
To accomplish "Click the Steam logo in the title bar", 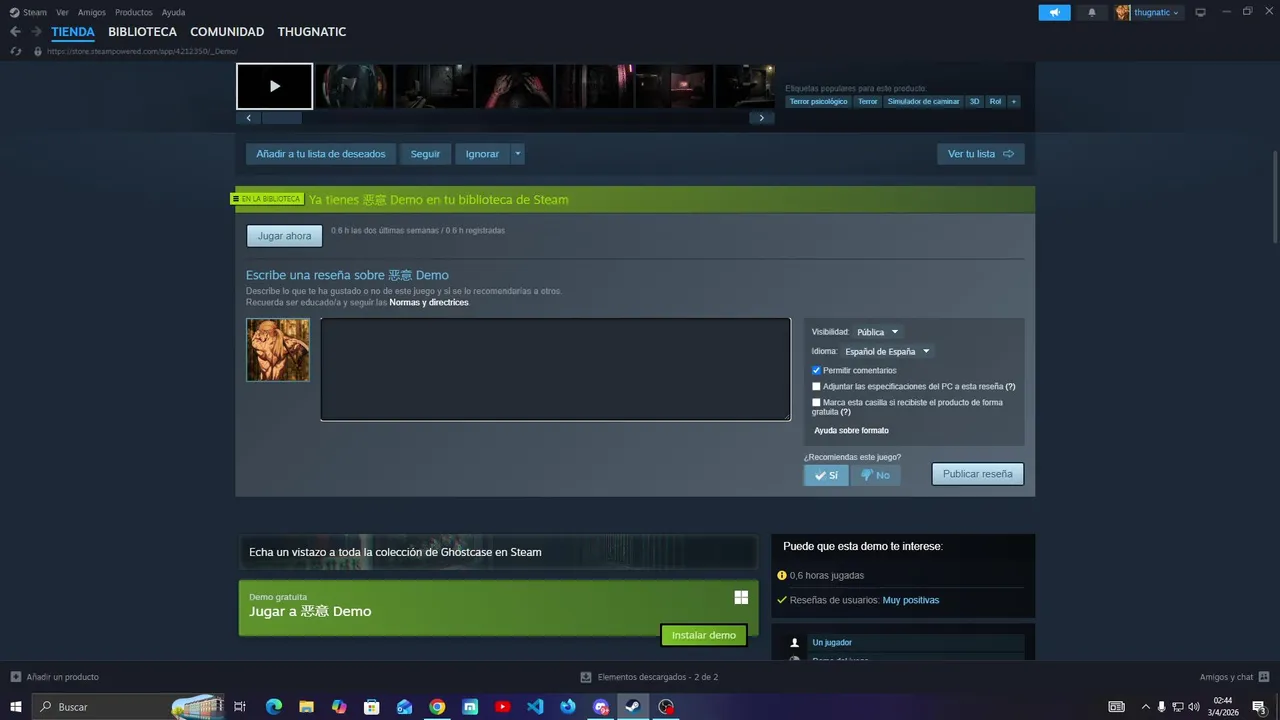I will [x=14, y=12].
